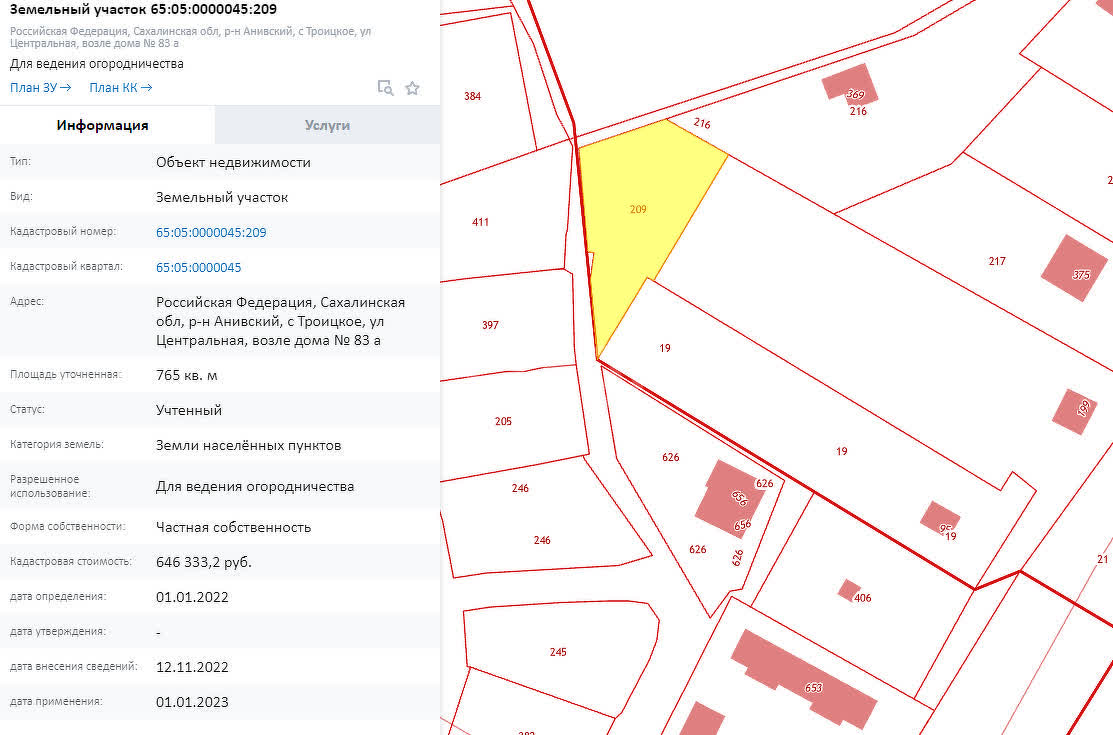Click parcel 245 on the map
Image resolution: width=1113 pixels, height=735 pixels.
(557, 651)
